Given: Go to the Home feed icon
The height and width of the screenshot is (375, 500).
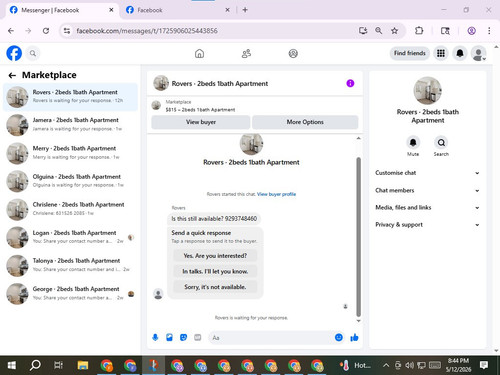Looking at the screenshot, I should [199, 54].
